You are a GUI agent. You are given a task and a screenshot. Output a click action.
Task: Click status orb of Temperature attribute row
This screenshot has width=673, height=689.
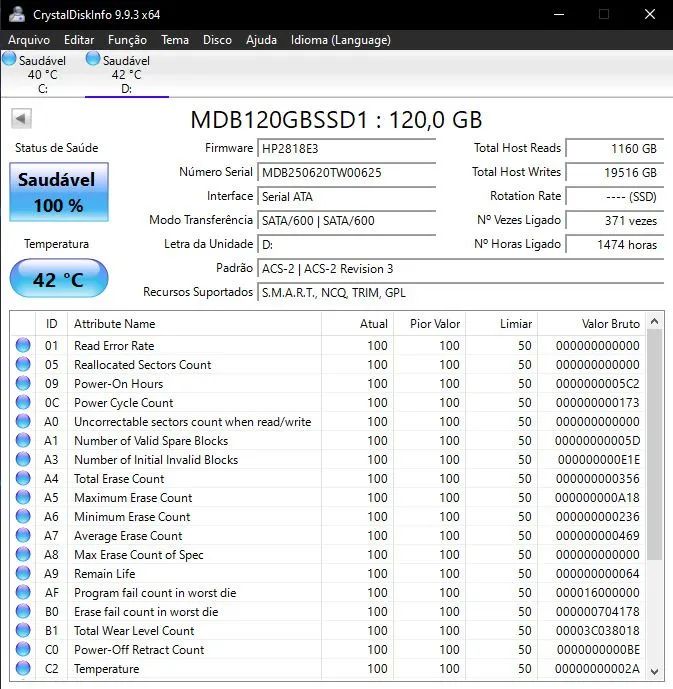tap(23, 668)
